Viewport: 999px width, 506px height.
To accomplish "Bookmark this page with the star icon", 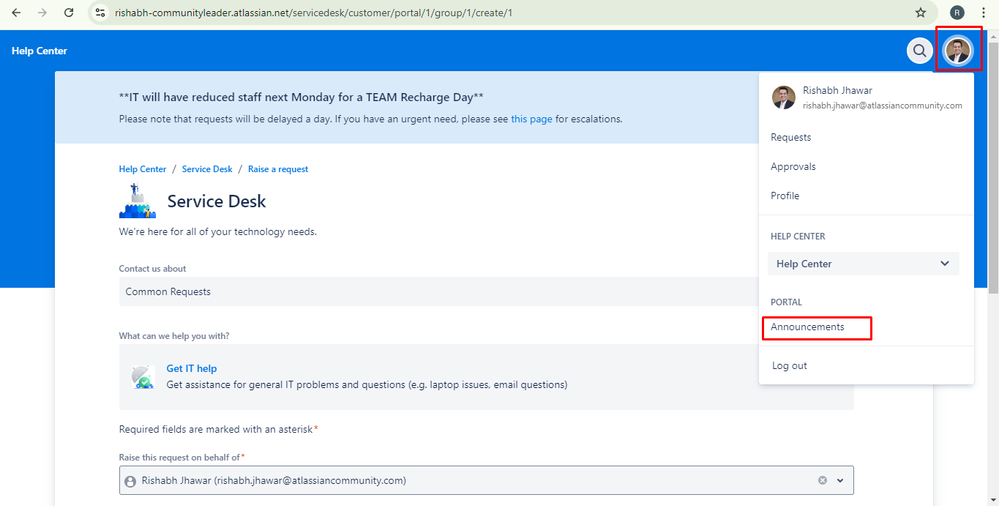I will click(920, 13).
